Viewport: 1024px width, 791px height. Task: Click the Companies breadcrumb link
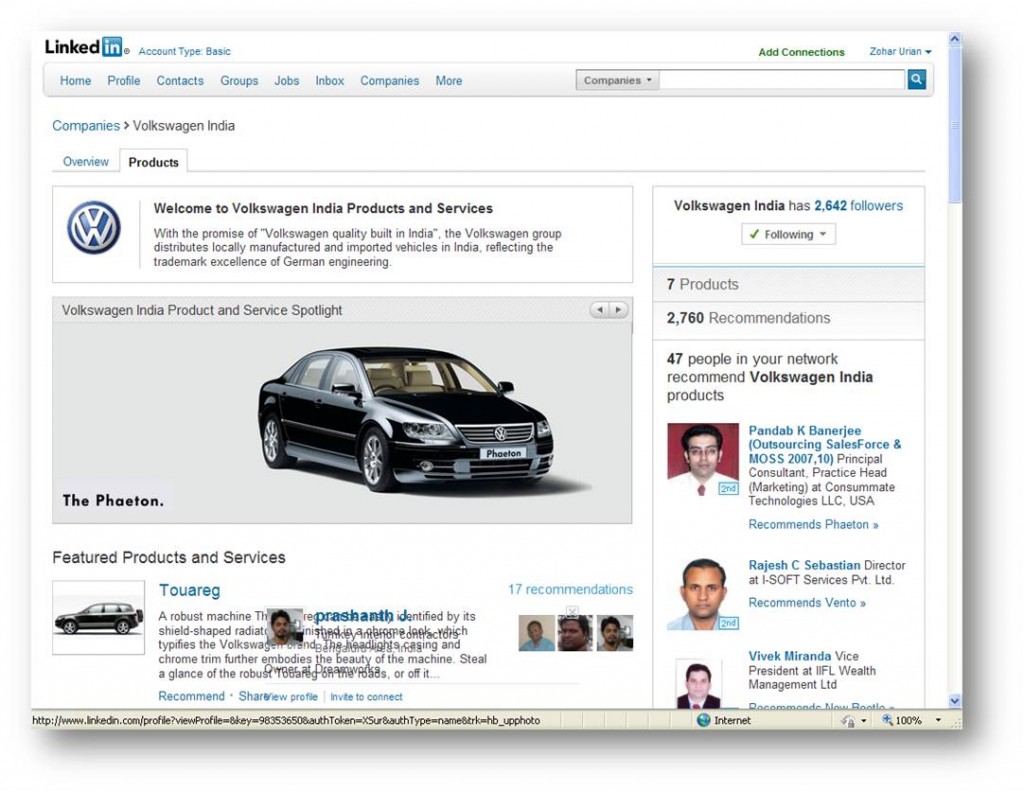(x=86, y=125)
